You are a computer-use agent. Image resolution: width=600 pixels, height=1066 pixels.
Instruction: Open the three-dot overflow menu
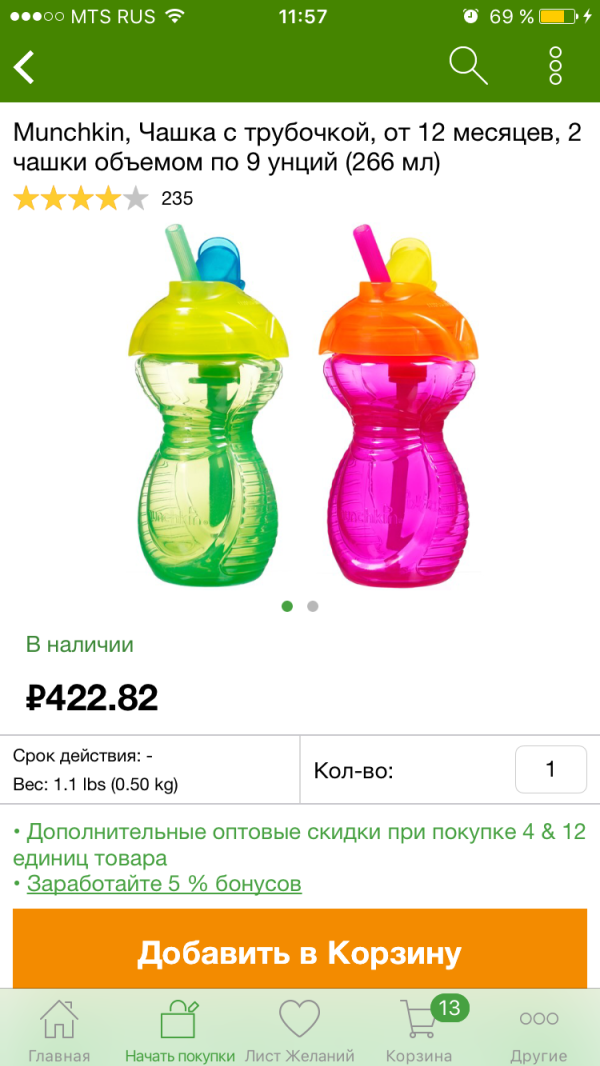tap(555, 66)
